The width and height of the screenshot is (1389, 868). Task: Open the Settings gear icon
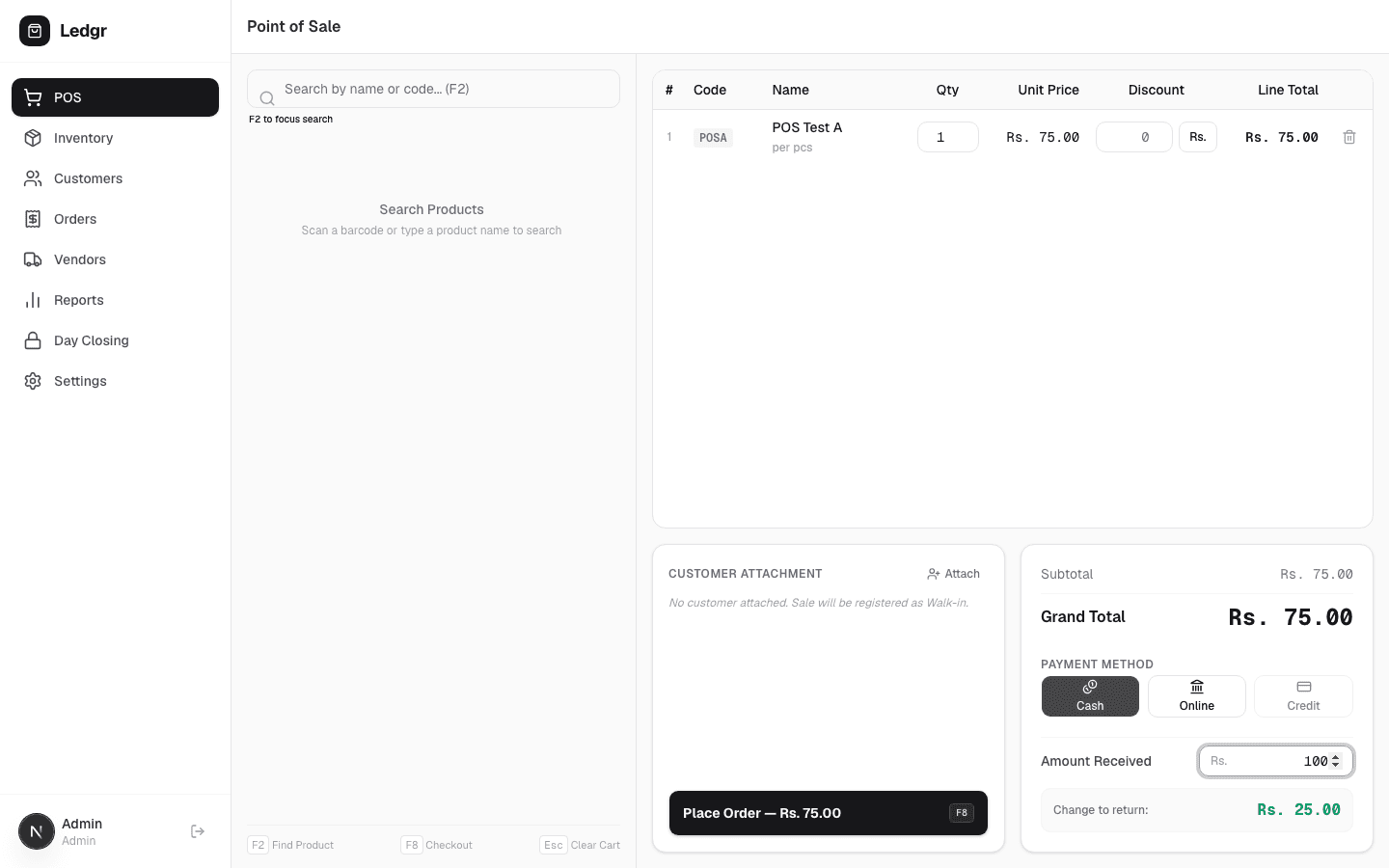tap(33, 381)
